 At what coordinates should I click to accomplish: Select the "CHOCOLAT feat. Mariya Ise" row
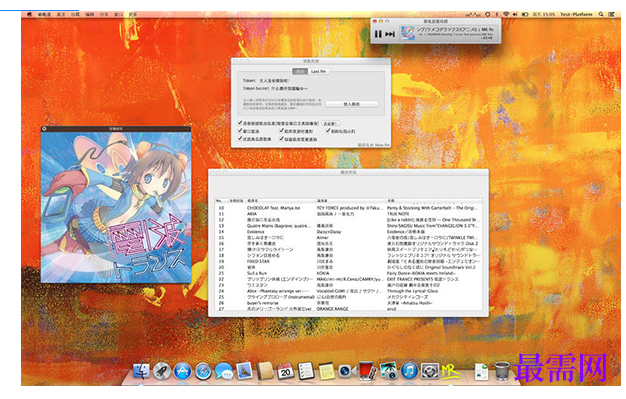[348, 208]
